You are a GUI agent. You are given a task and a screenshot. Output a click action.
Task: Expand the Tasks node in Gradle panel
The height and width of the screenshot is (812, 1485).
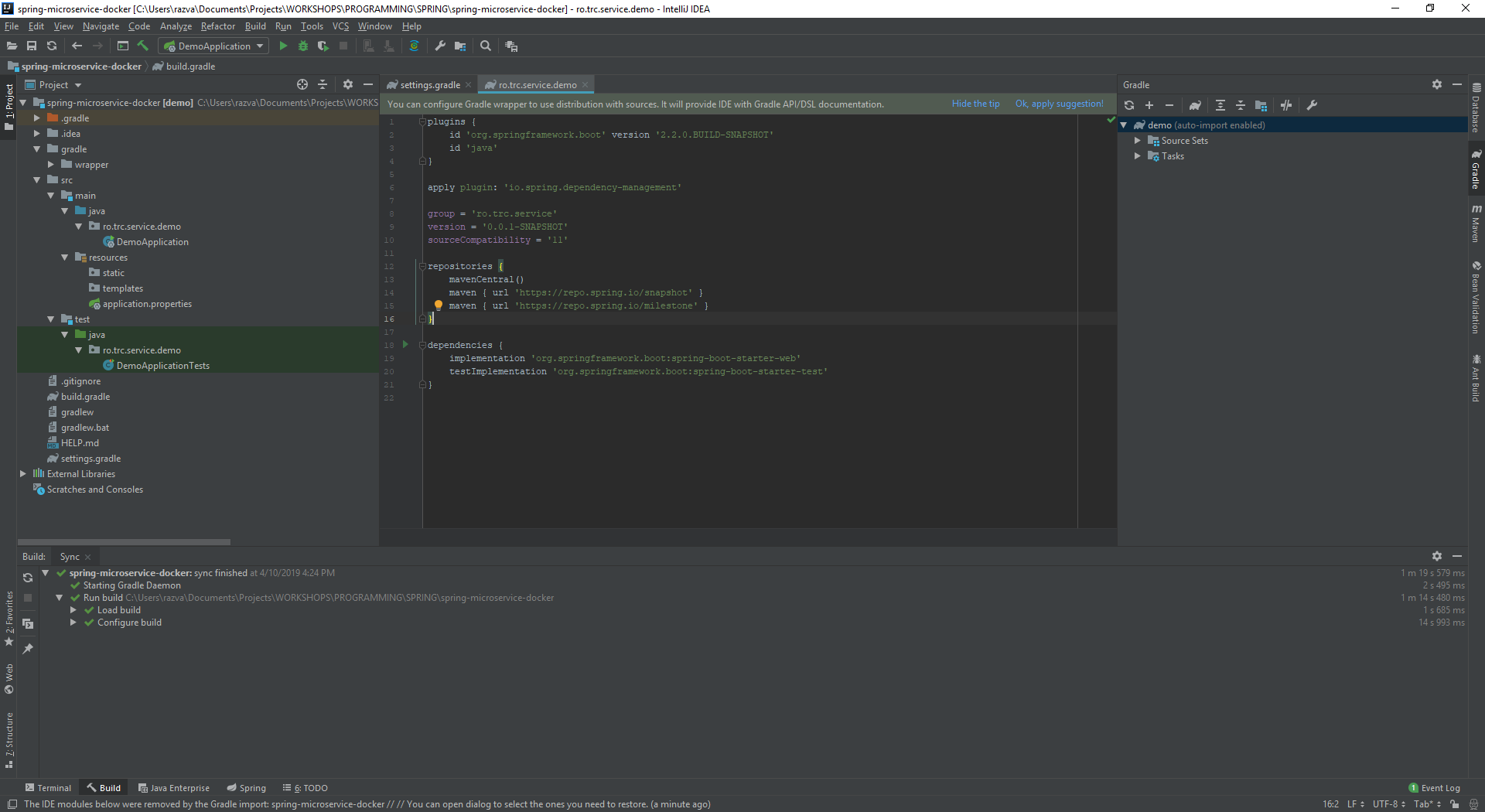(x=1138, y=156)
